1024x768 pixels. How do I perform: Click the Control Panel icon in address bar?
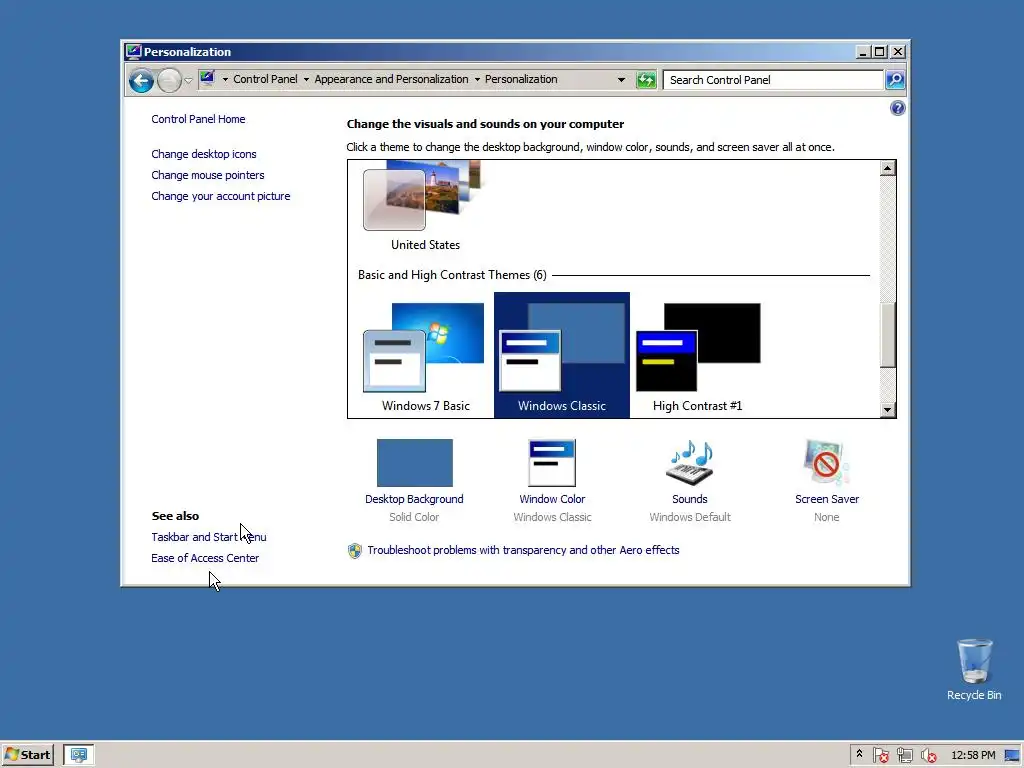click(207, 79)
